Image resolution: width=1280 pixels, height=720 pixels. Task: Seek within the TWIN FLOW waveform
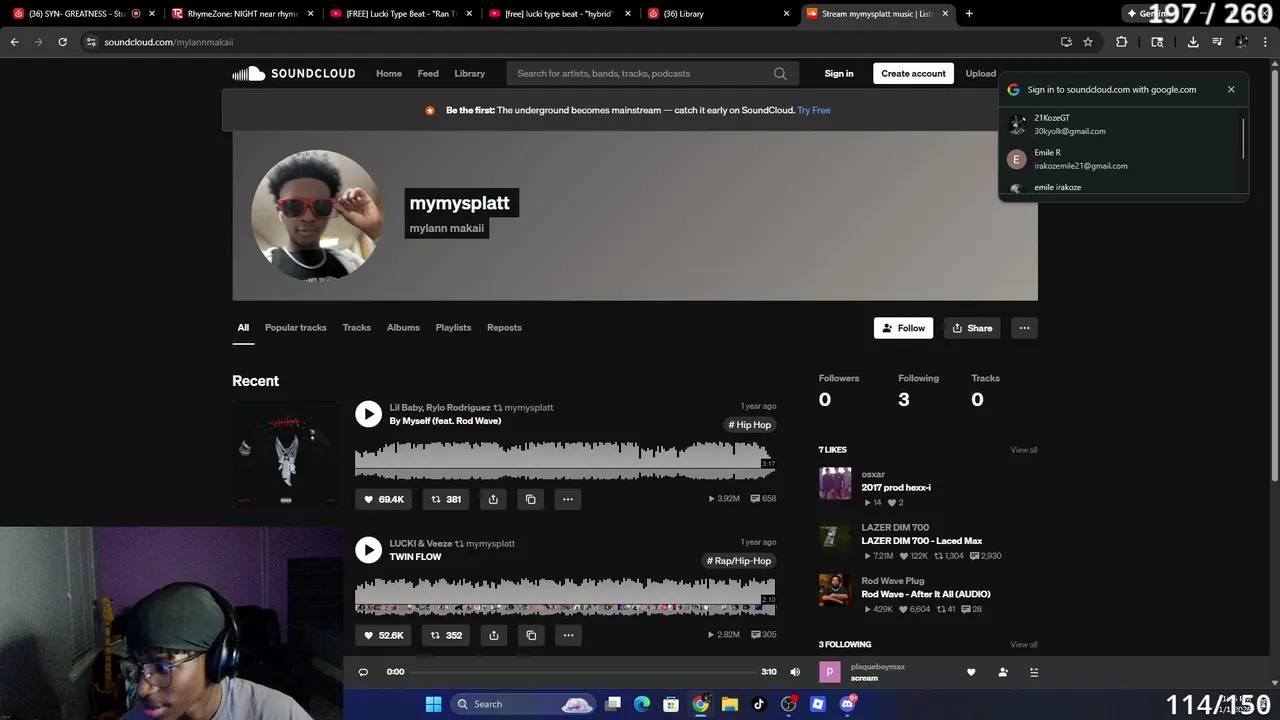565,596
